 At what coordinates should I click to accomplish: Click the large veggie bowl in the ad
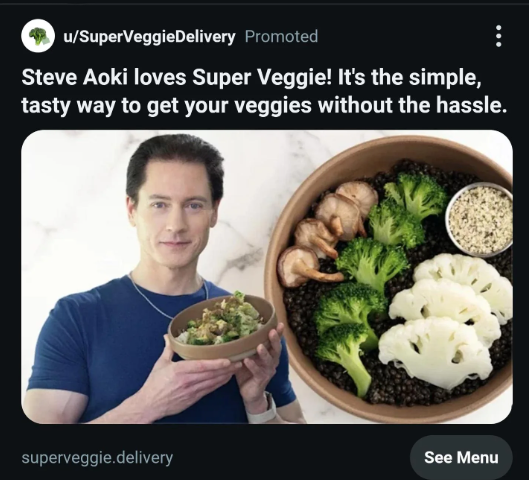click(x=389, y=279)
